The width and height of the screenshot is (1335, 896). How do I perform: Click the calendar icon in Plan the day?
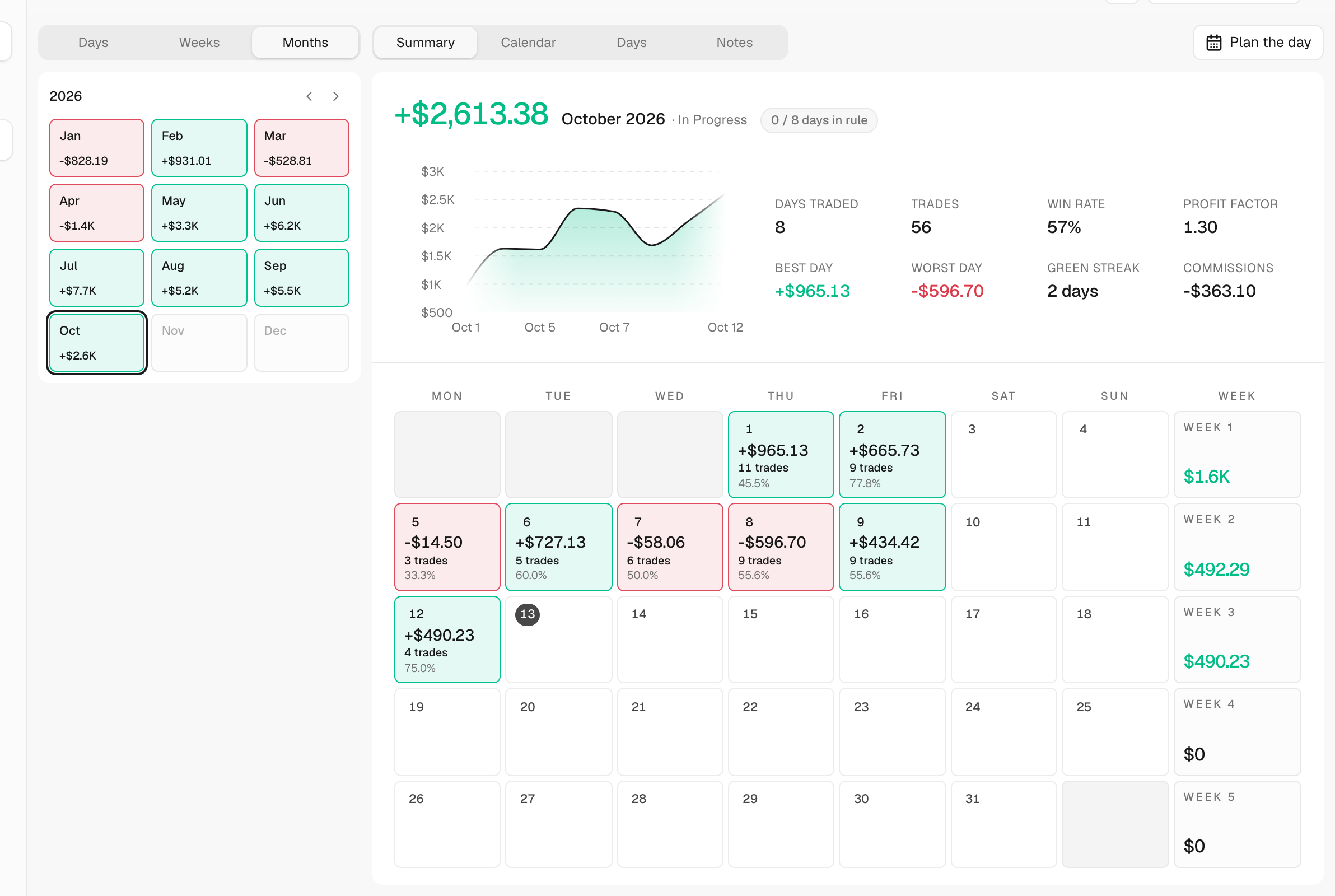(1213, 43)
